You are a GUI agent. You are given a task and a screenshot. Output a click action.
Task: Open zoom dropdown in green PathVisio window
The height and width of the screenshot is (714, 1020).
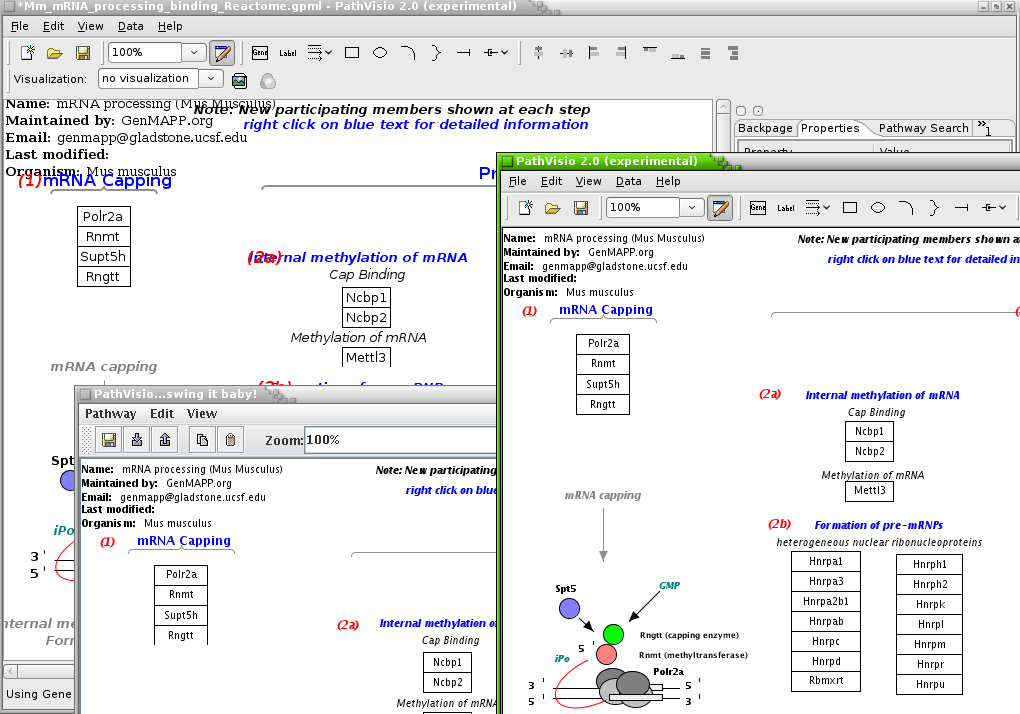click(x=691, y=207)
